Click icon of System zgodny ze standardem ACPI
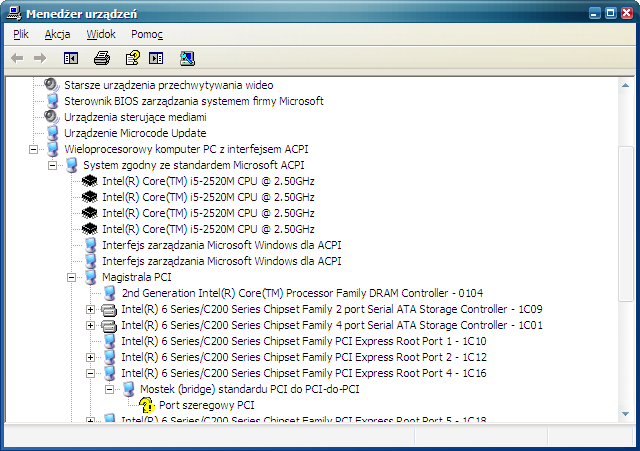This screenshot has height=451, width=640. (x=71, y=165)
